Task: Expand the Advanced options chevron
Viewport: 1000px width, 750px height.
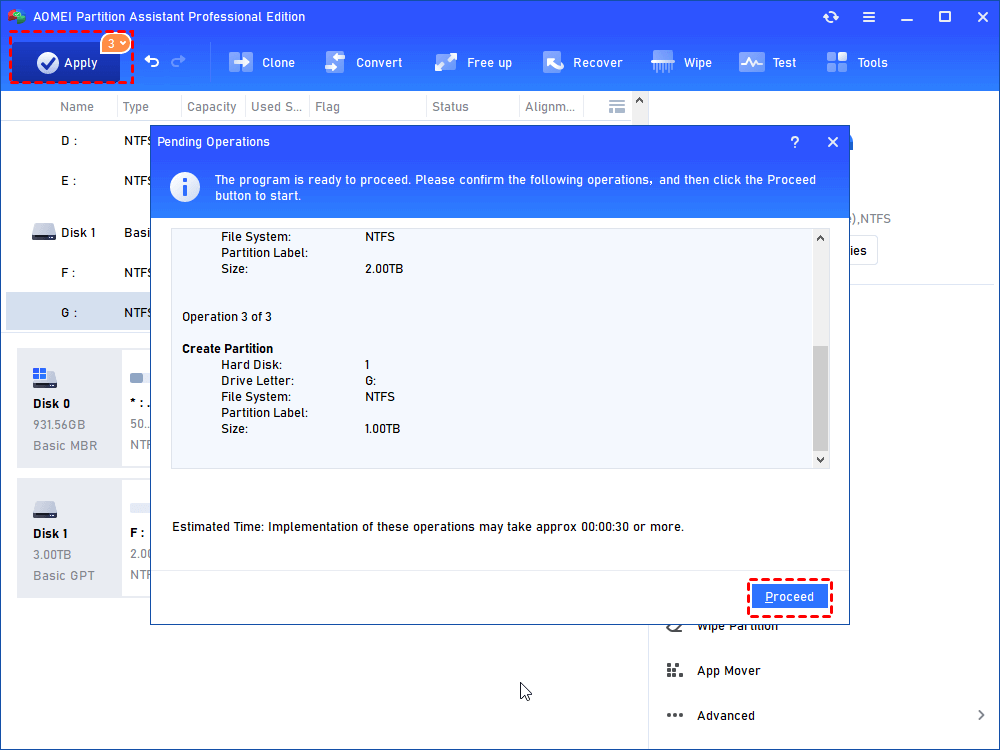Action: [x=981, y=716]
